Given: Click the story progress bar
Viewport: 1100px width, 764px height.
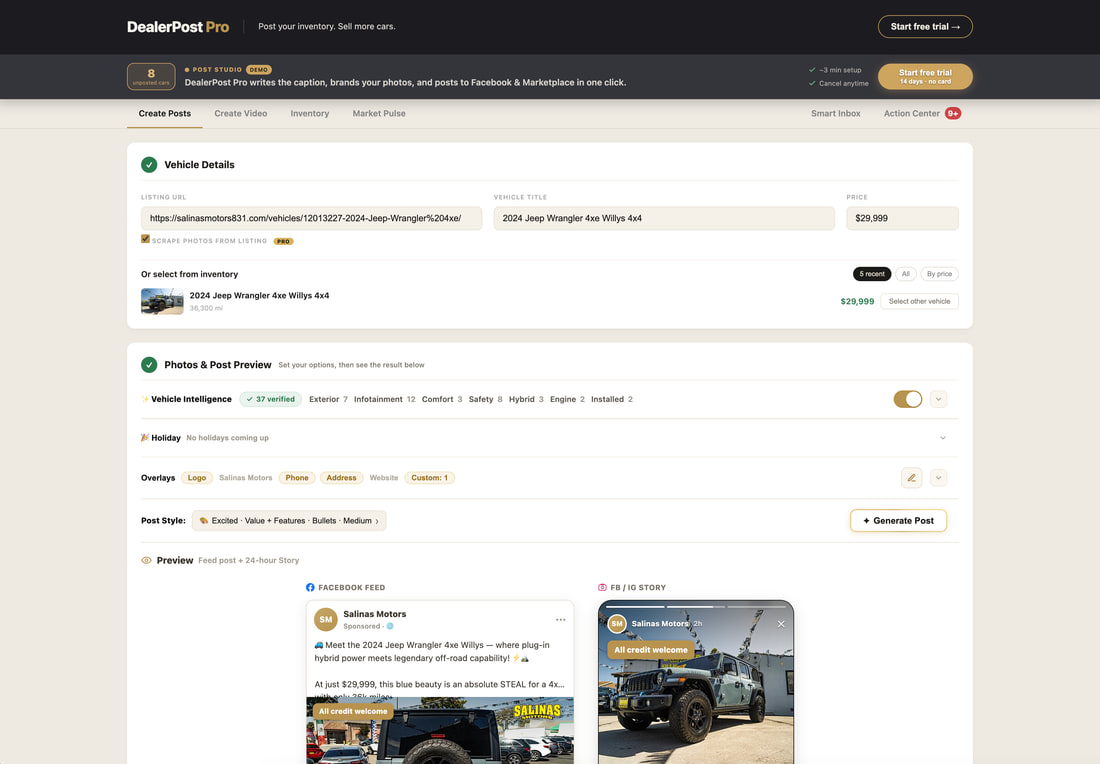Looking at the screenshot, I should (x=696, y=607).
